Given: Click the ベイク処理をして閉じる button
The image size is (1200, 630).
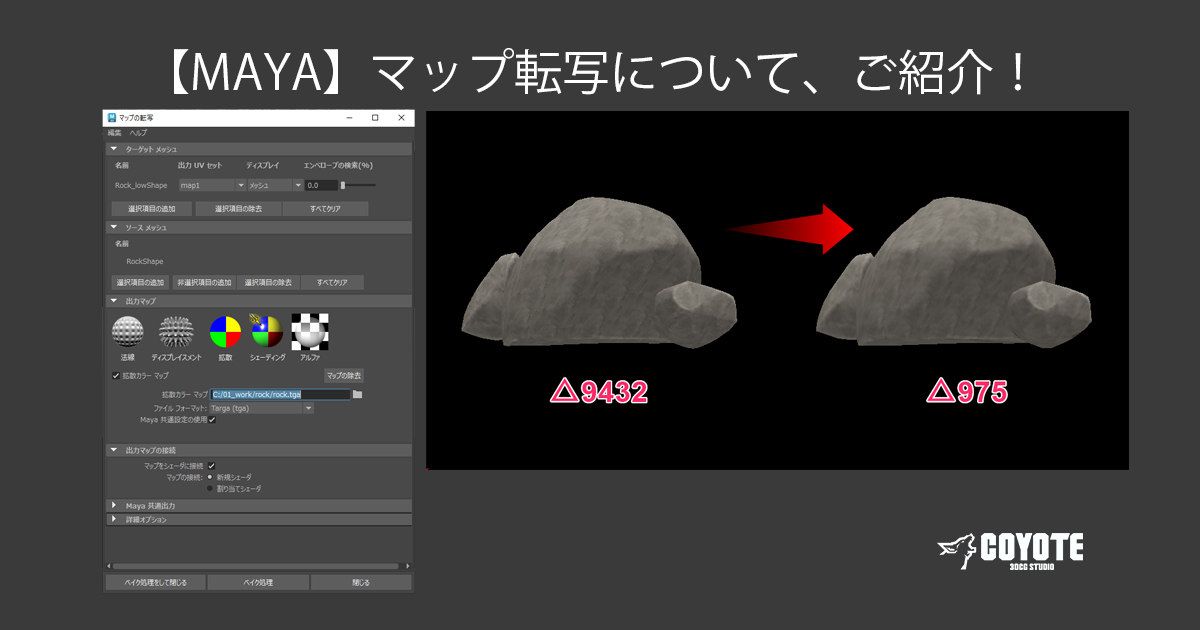Looking at the screenshot, I should point(156,582).
